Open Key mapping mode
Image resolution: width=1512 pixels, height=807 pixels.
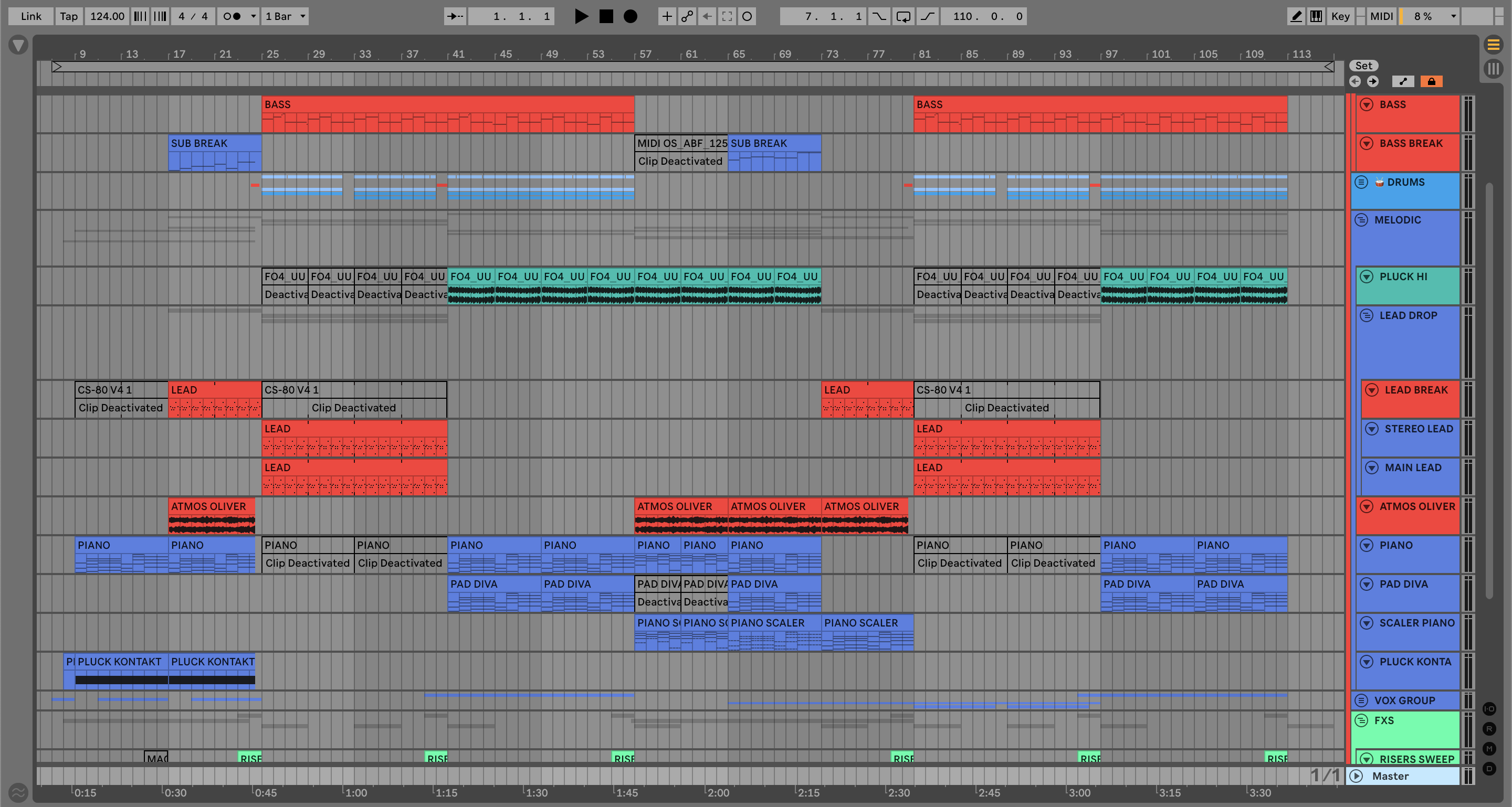click(x=1340, y=16)
